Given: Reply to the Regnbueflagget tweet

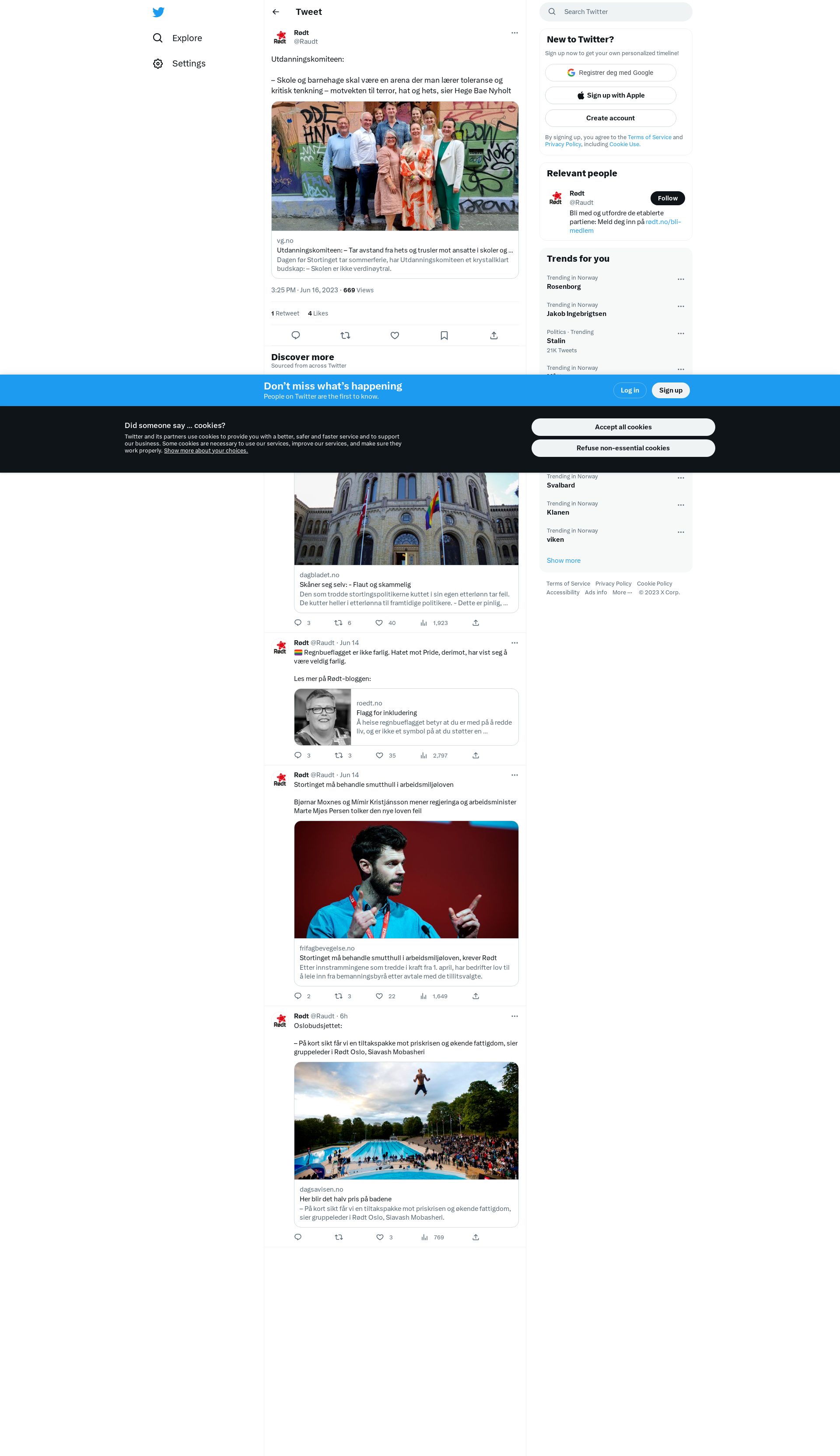Looking at the screenshot, I should pos(297,755).
